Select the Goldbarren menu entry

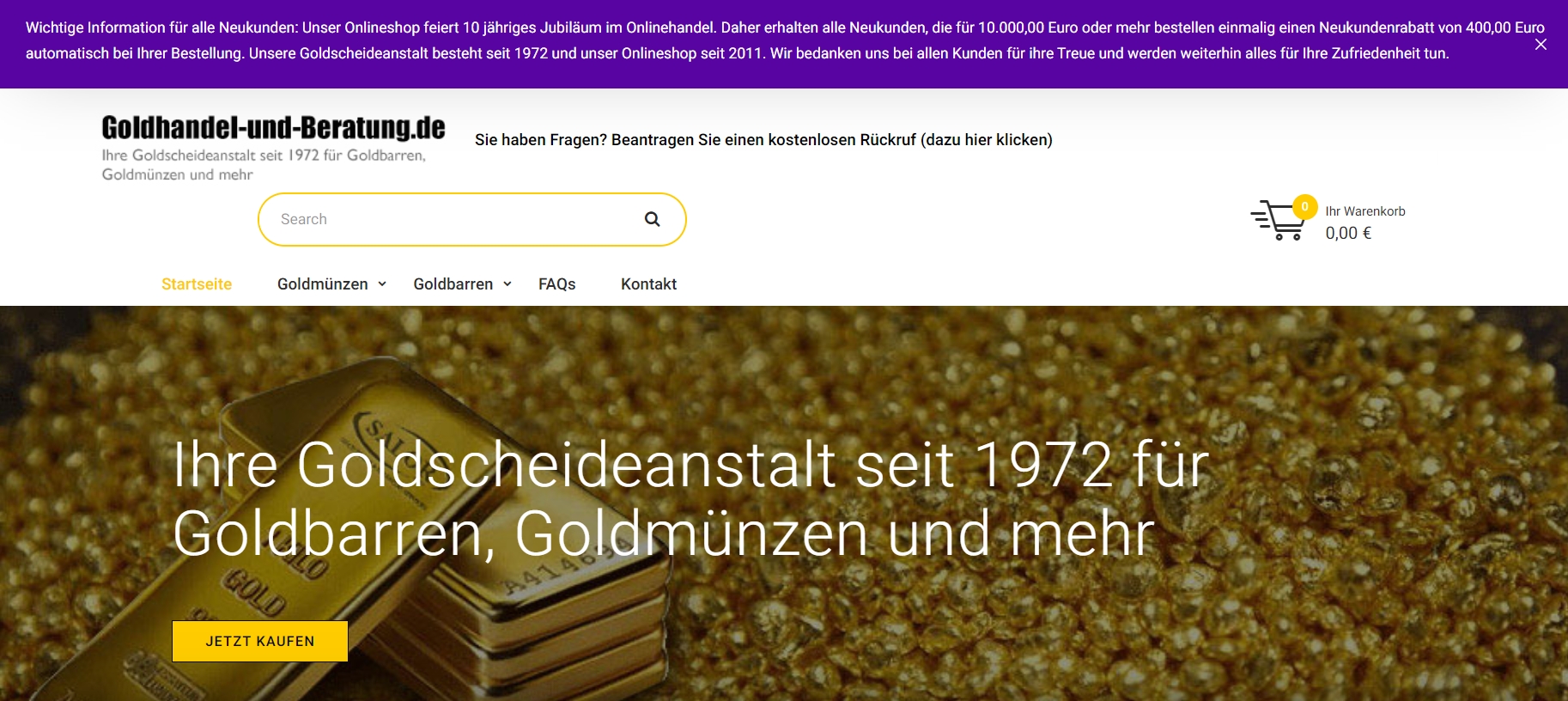[x=453, y=284]
